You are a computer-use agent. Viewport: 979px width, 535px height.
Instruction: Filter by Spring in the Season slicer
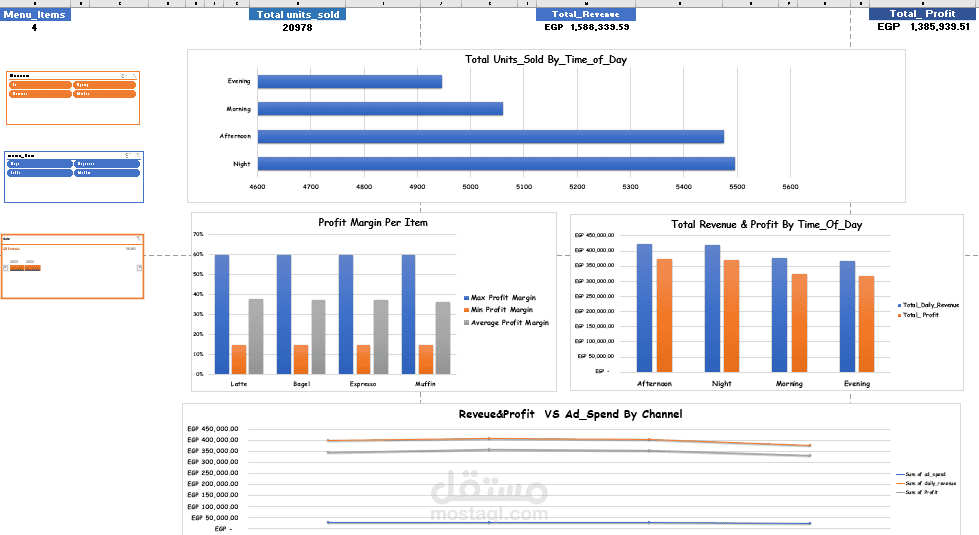point(104,85)
